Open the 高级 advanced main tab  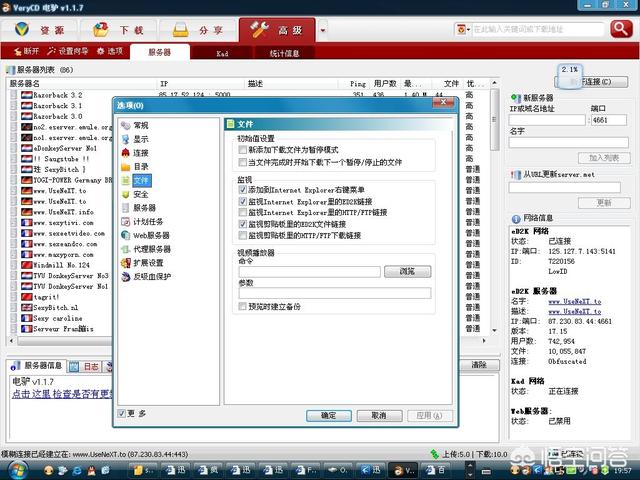tap(278, 30)
